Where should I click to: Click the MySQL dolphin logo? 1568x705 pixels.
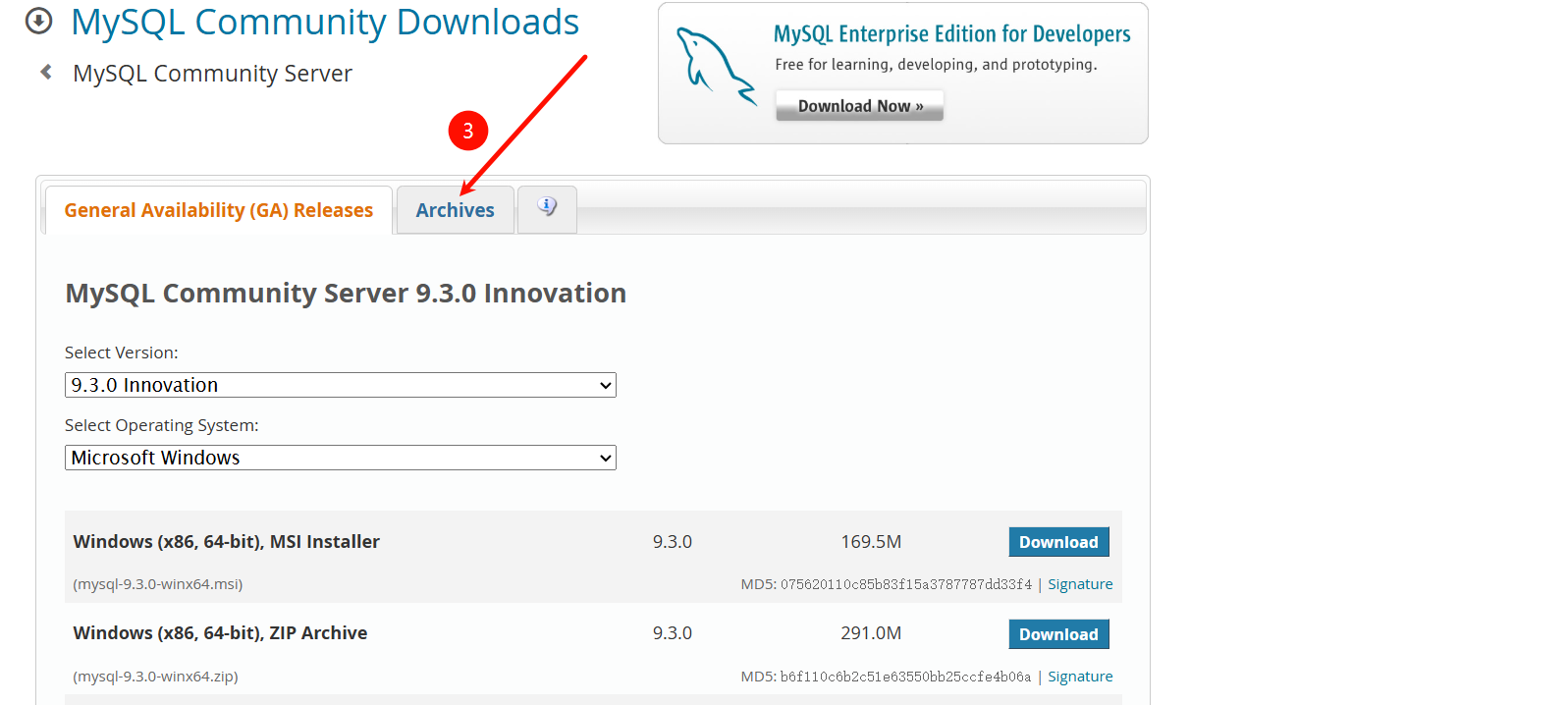coord(716,66)
